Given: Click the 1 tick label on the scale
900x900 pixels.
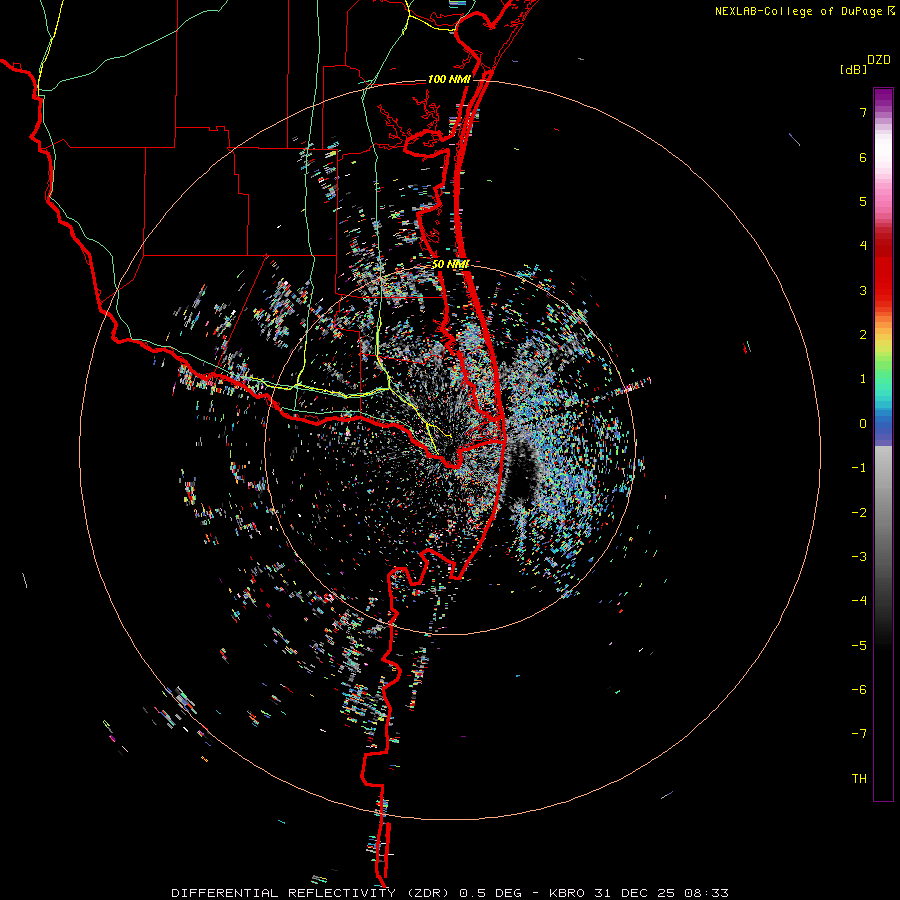Looking at the screenshot, I should point(863,379).
